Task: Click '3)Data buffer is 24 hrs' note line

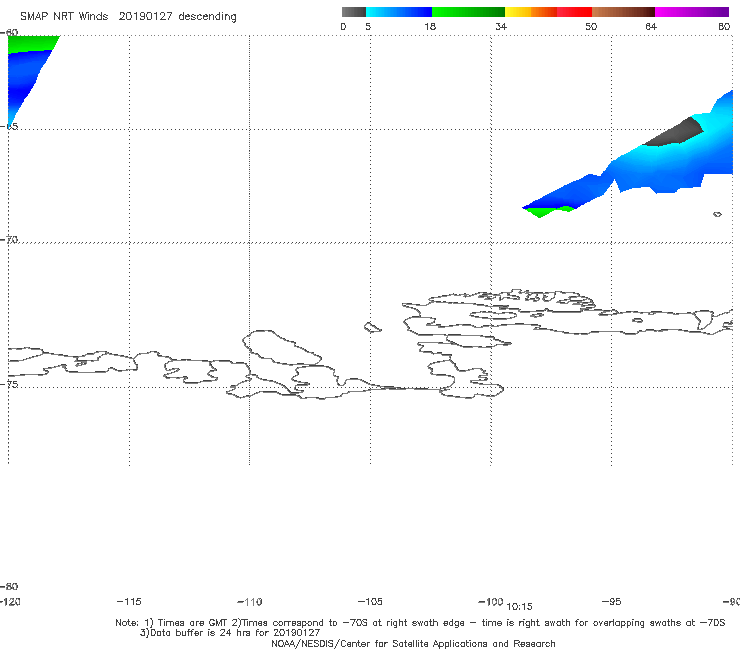Action: pyautogui.click(x=230, y=633)
